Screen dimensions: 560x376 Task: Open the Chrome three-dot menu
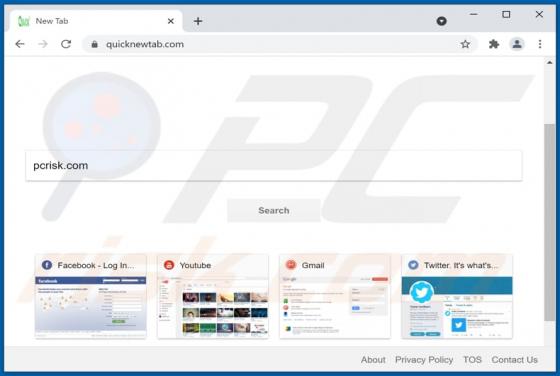540,44
